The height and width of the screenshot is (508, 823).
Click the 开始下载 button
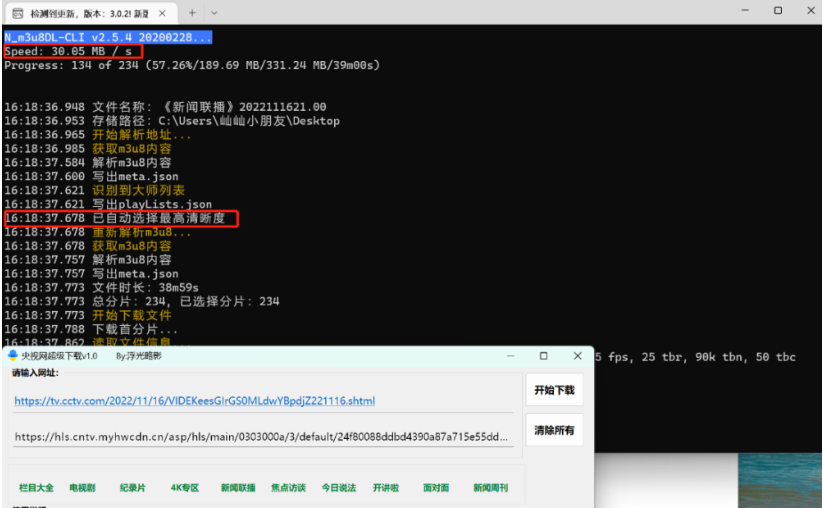pos(554,391)
